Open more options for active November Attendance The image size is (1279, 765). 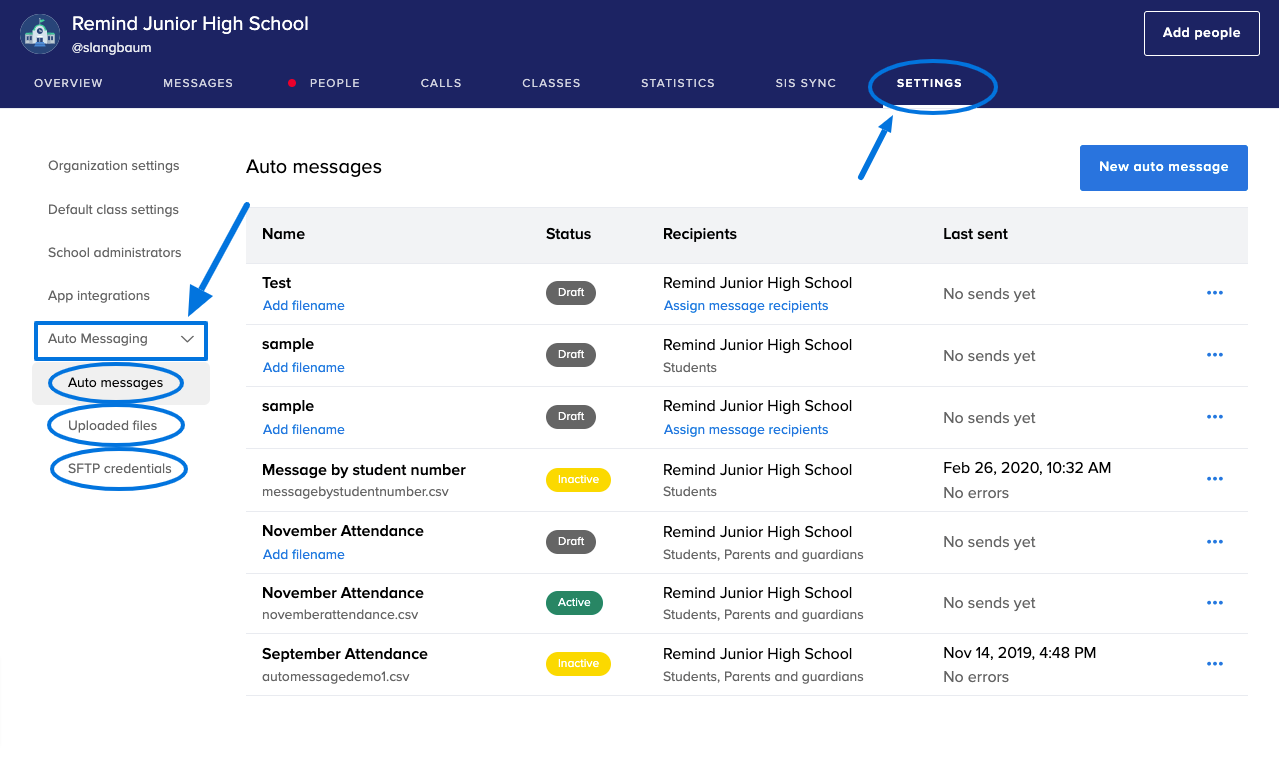pos(1215,603)
